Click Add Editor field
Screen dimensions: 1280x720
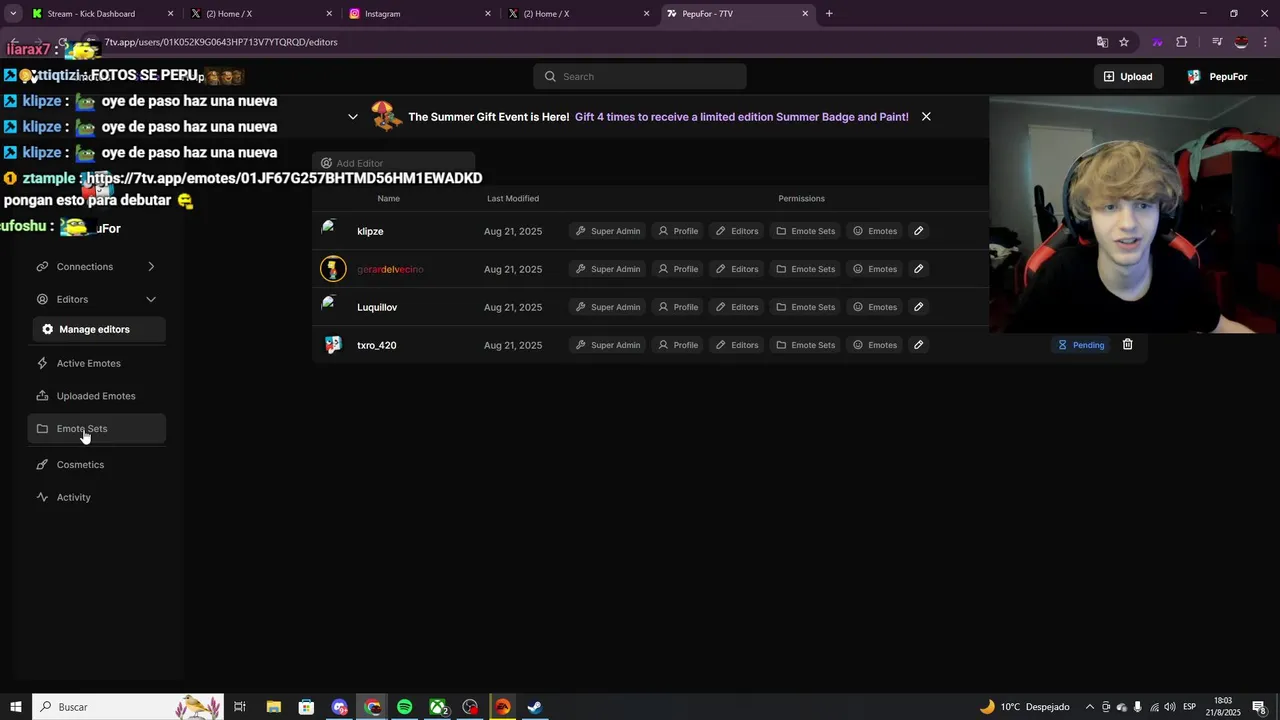393,163
